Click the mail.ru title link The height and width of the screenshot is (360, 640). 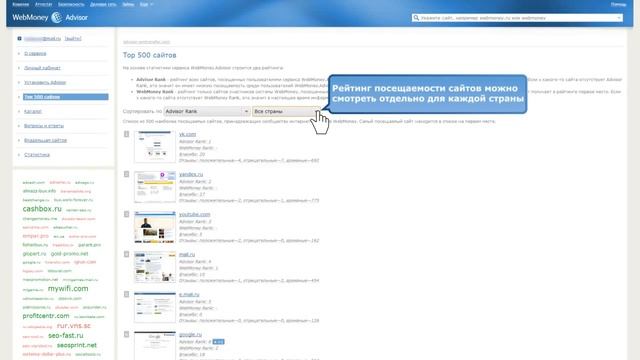[x=187, y=254]
